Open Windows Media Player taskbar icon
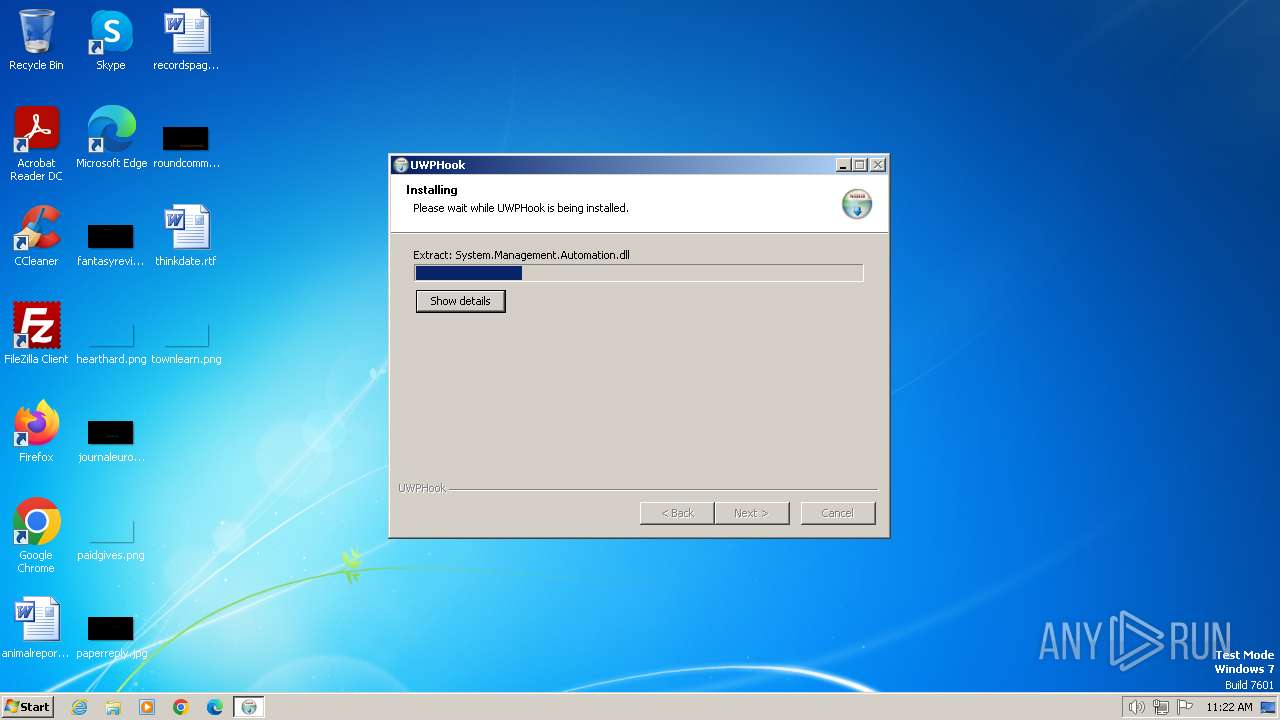This screenshot has height=720, width=1280. click(x=147, y=707)
